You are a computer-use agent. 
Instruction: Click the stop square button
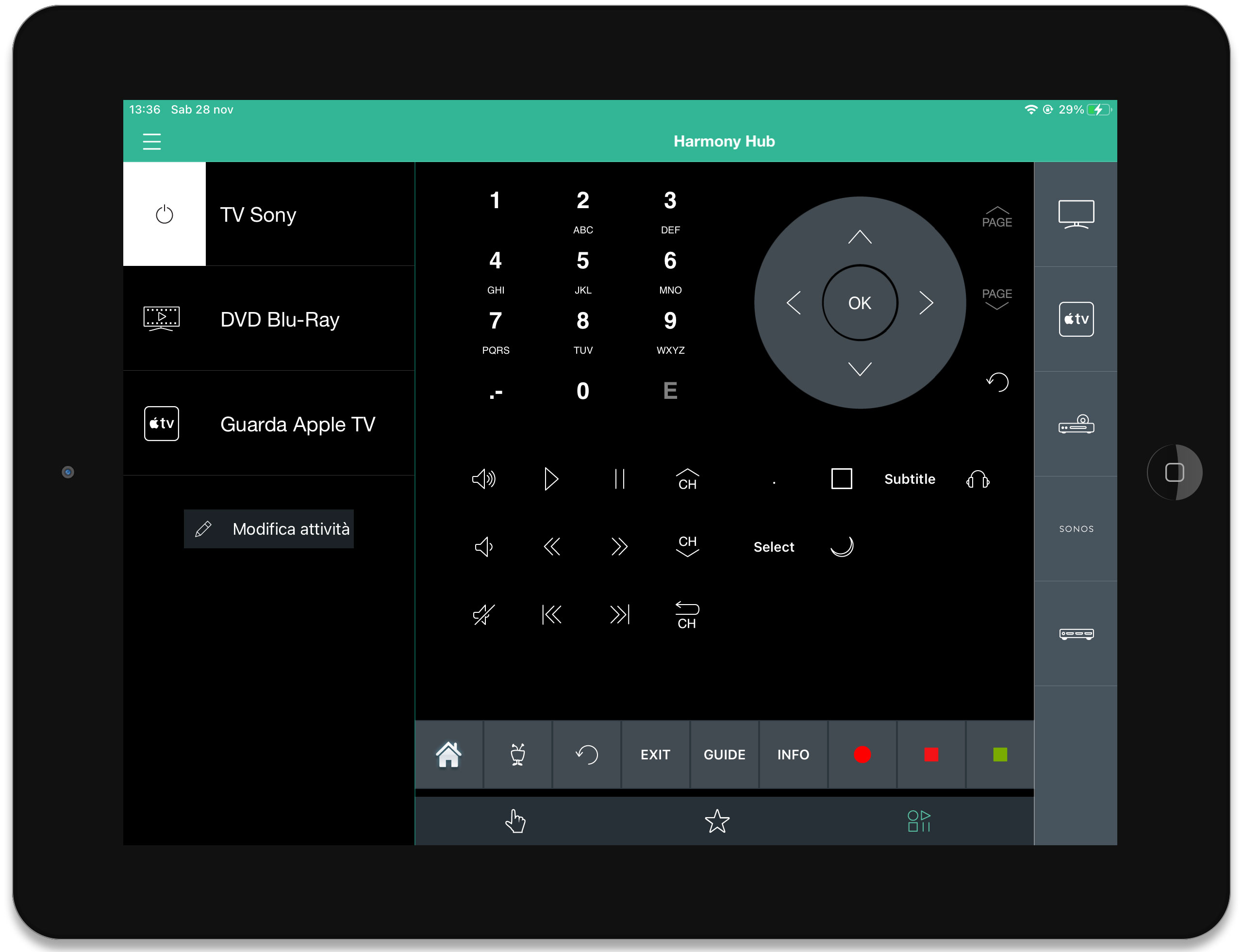841,479
